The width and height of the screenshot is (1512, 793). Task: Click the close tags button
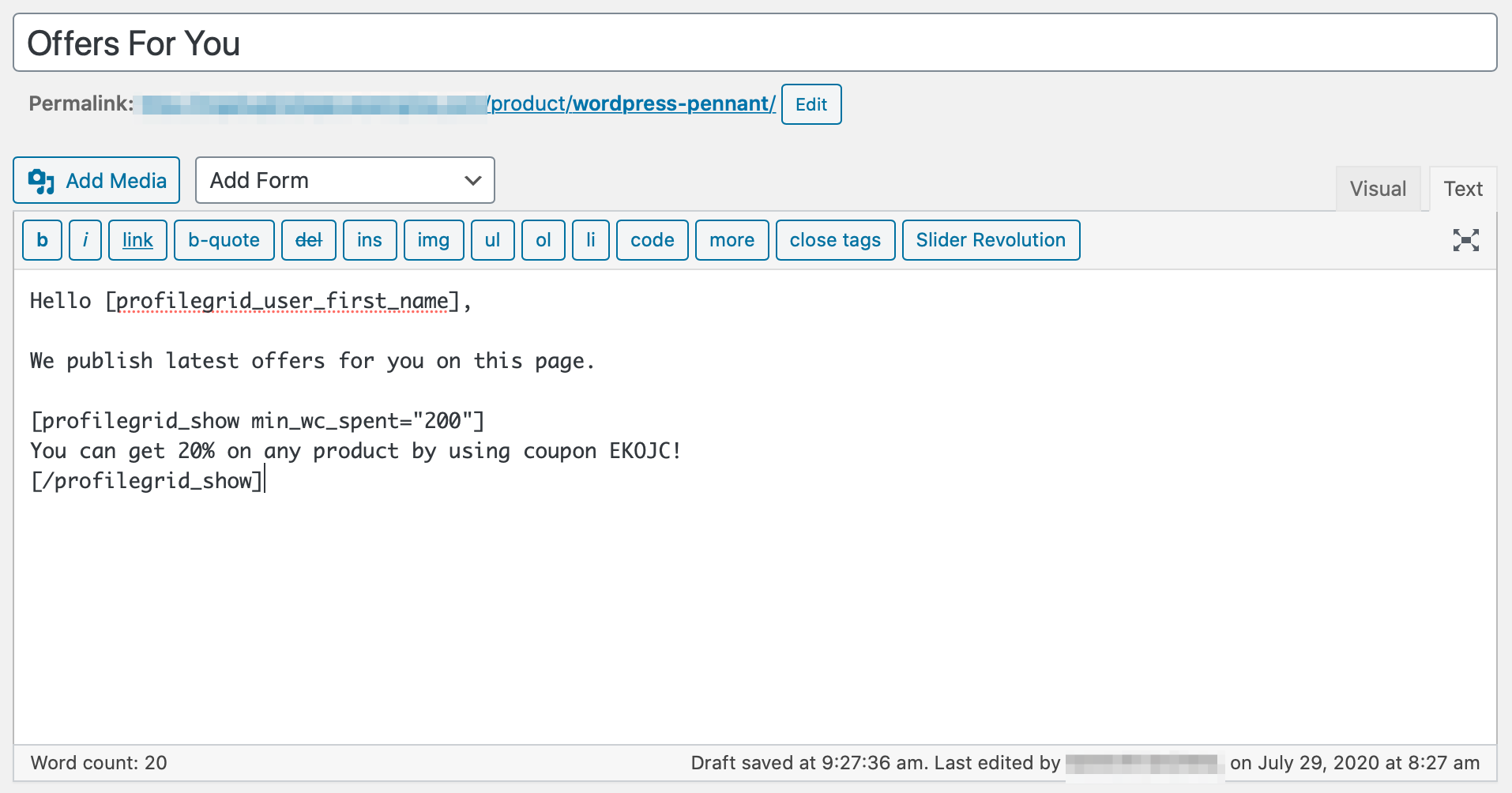coord(835,239)
